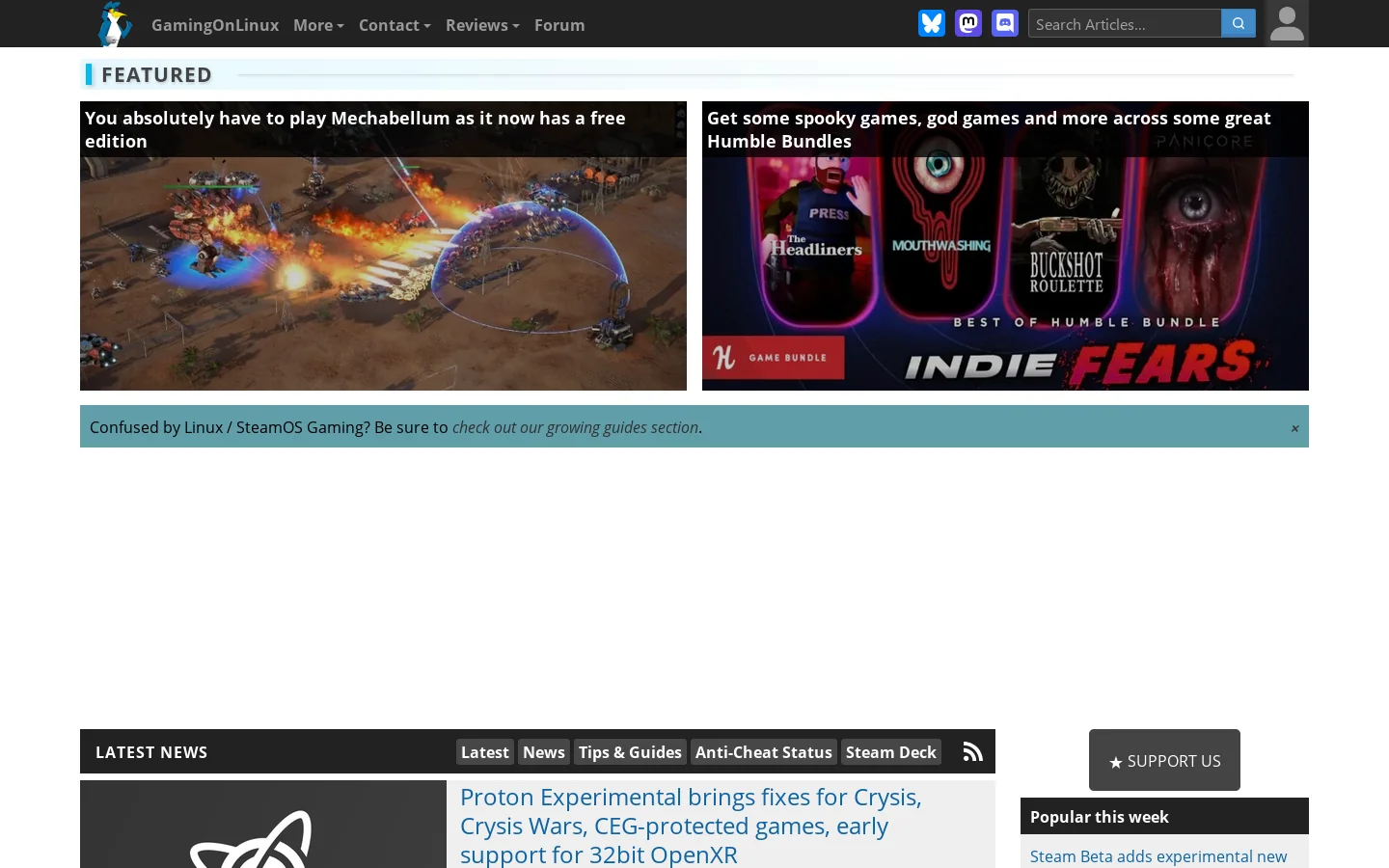Click the Support Us button
The image size is (1389, 868).
pos(1164,760)
